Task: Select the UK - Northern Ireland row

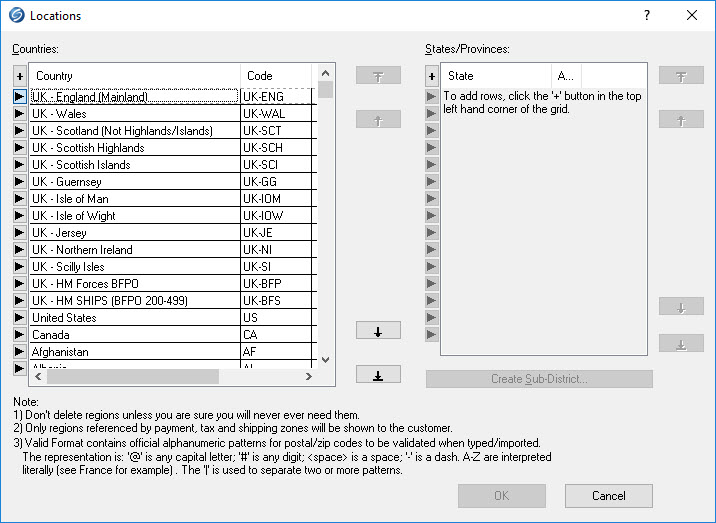Action: (134, 250)
